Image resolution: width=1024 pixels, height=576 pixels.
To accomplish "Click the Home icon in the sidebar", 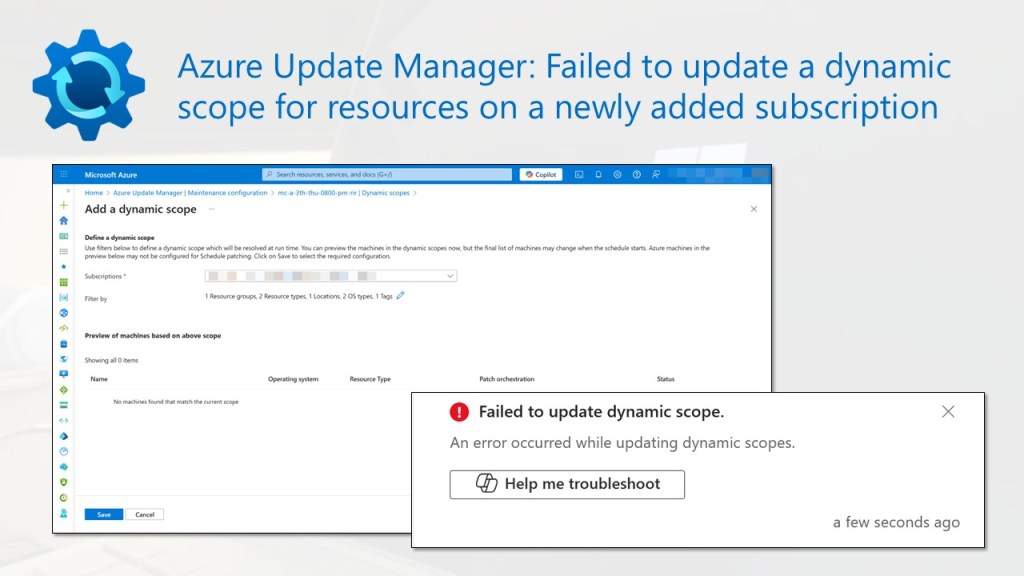I will click(x=64, y=220).
